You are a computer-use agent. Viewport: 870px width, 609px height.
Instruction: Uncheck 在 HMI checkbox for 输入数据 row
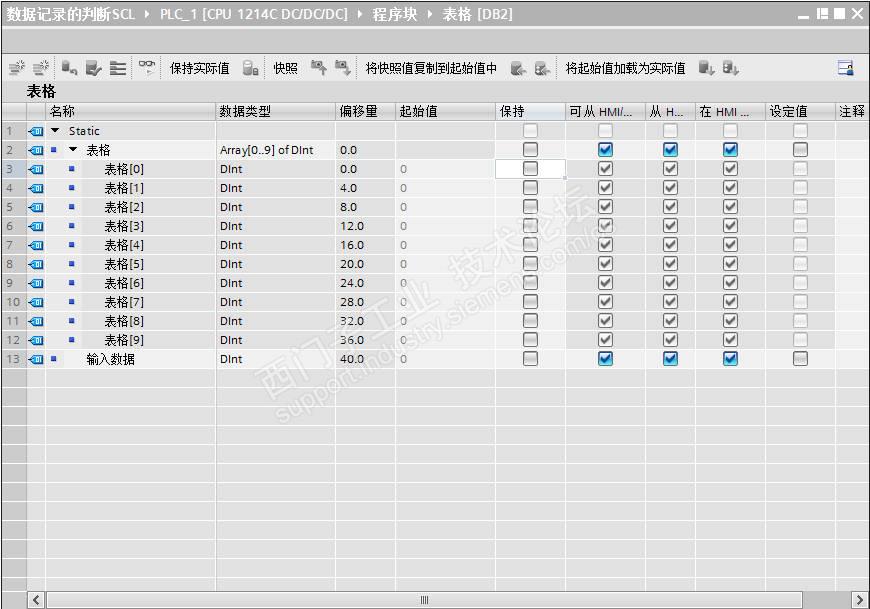[730, 359]
